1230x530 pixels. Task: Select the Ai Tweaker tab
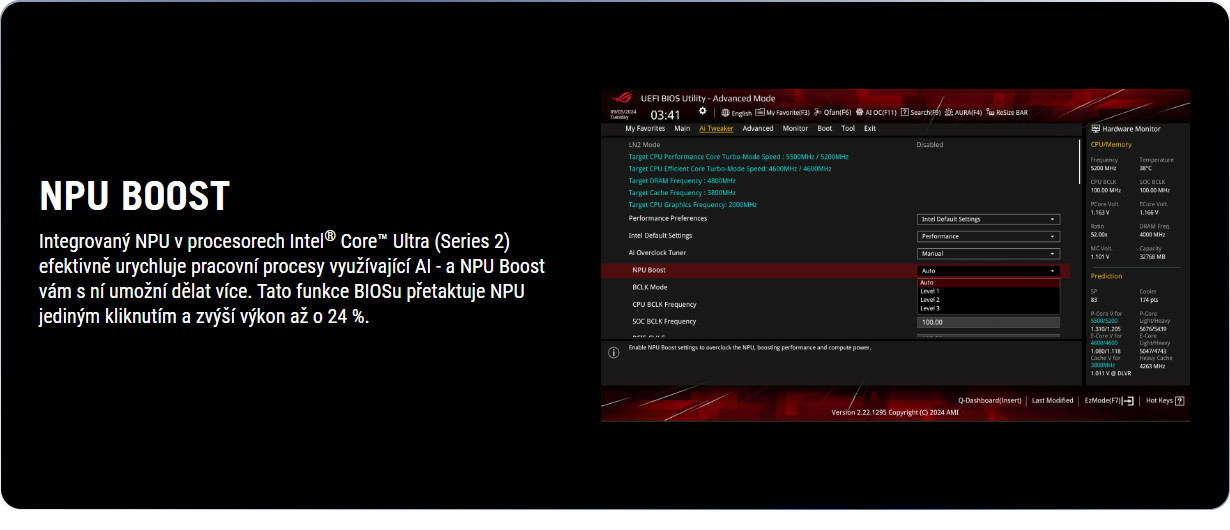(x=716, y=128)
